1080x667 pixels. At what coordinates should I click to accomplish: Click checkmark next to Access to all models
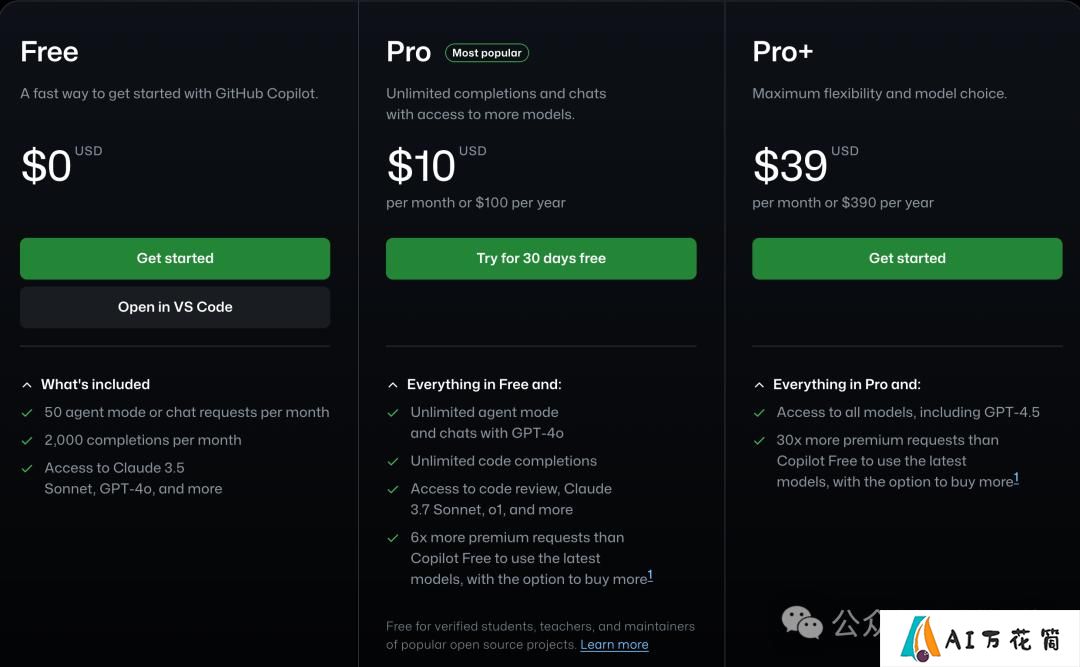759,413
